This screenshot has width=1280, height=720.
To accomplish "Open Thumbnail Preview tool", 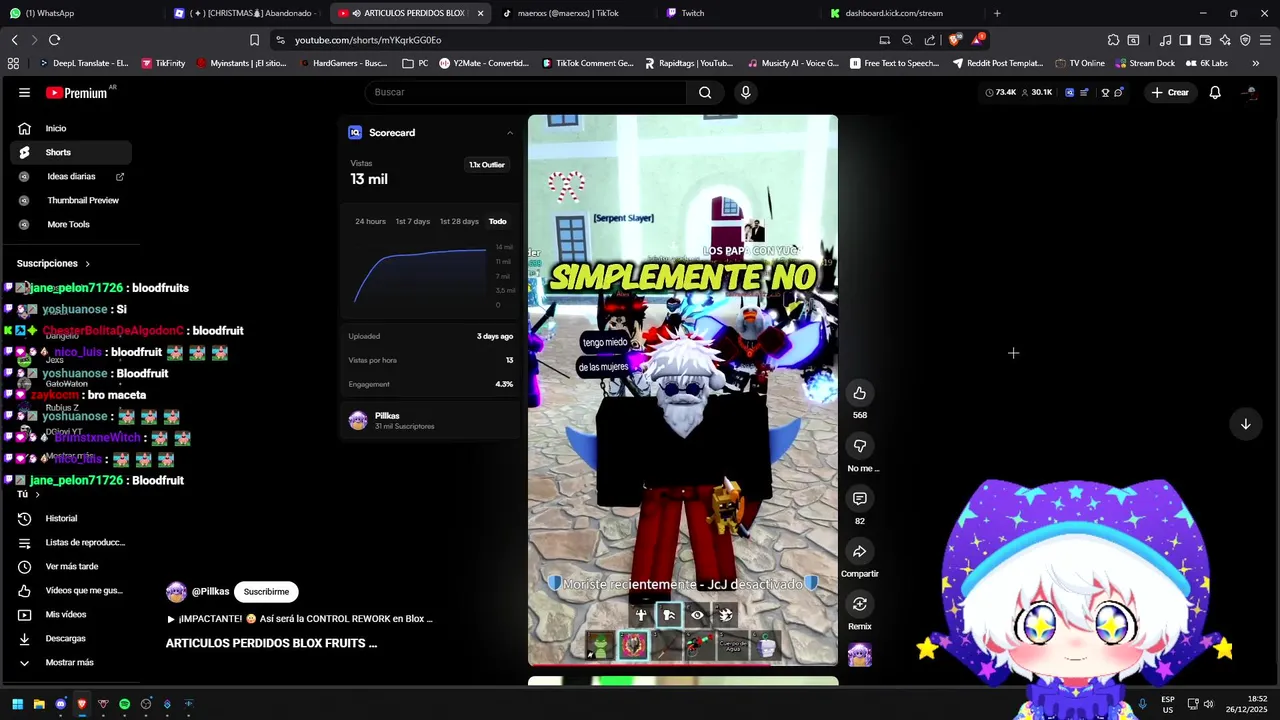I will tap(70, 200).
